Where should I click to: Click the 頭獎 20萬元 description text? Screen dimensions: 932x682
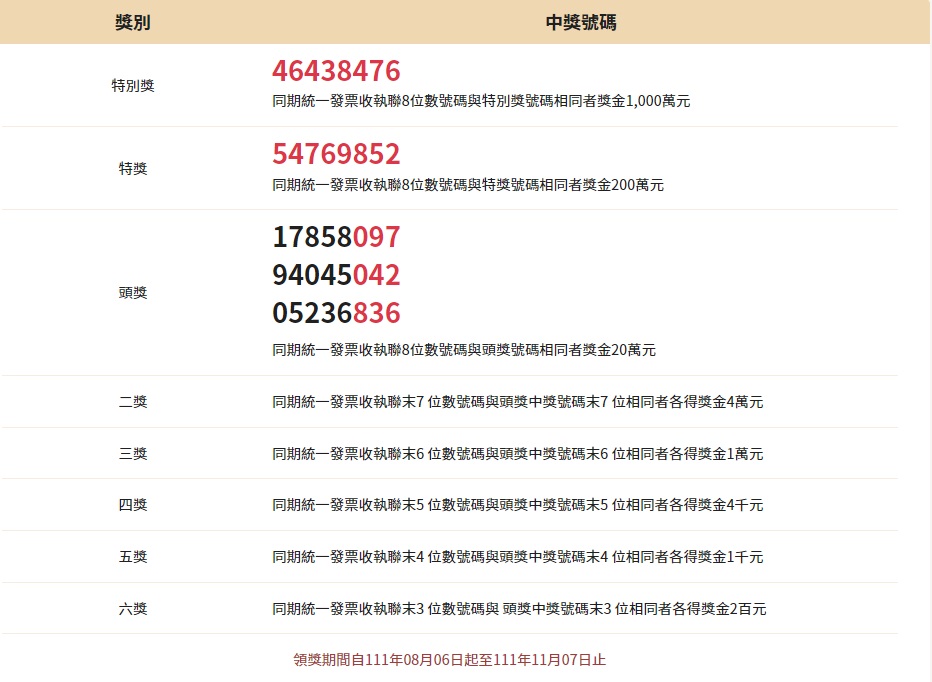click(464, 350)
